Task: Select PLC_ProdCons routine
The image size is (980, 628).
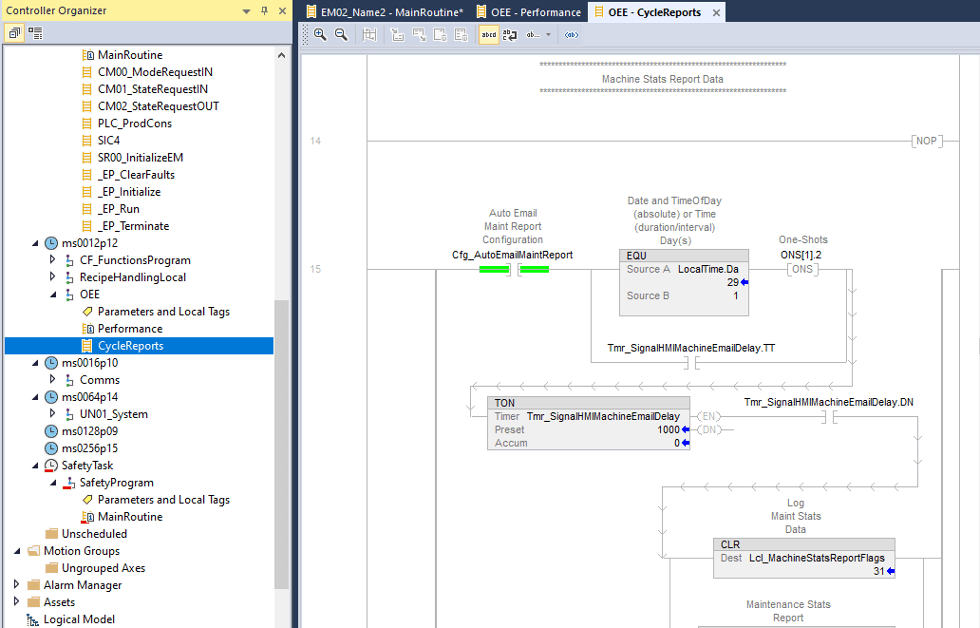Action: [x=134, y=123]
